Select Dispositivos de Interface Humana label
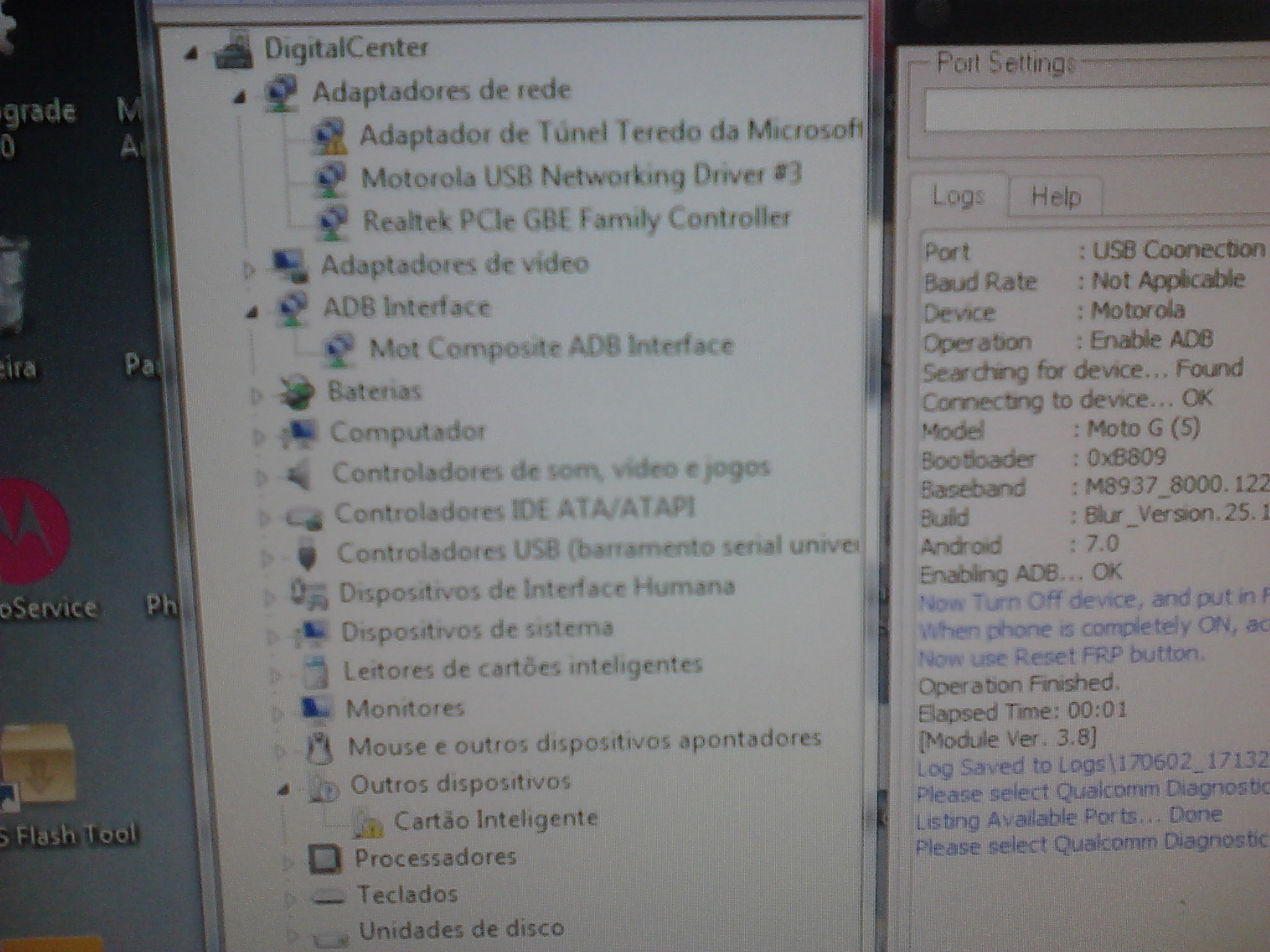This screenshot has height=952, width=1270. [x=537, y=589]
